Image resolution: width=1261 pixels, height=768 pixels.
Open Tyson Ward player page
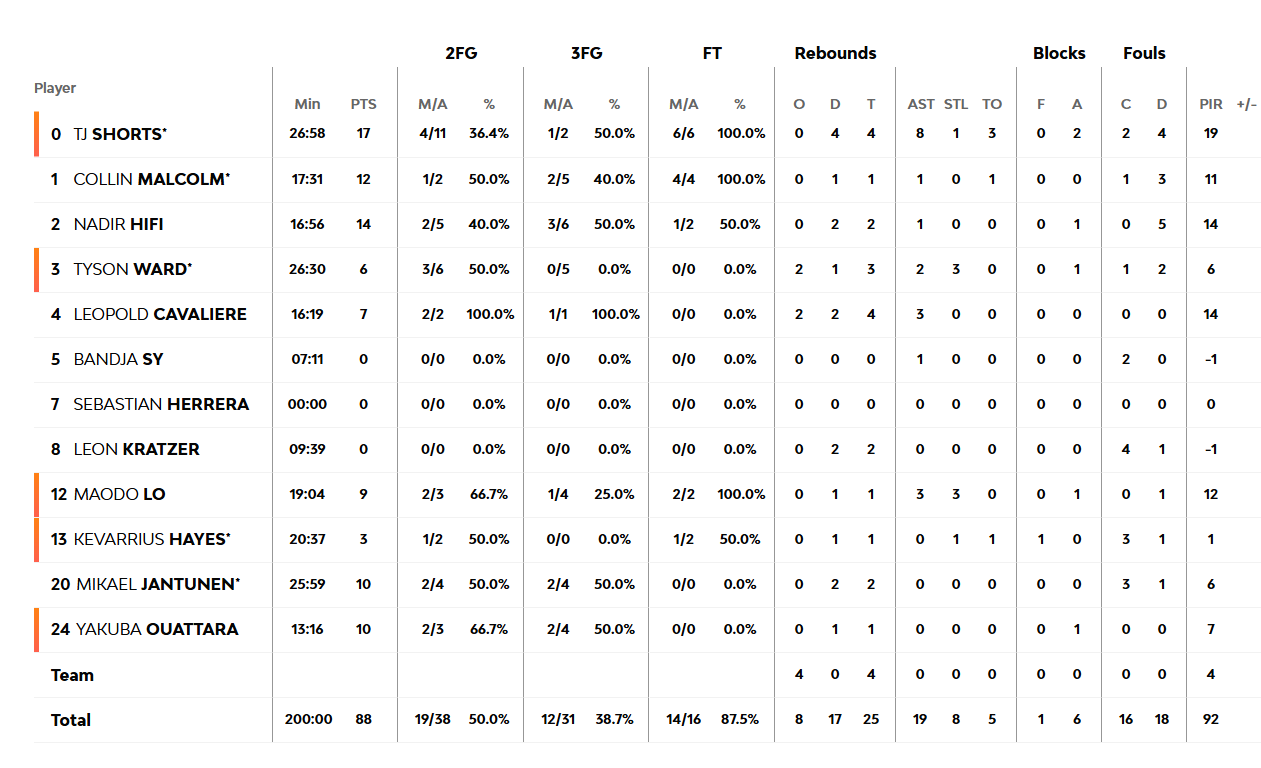pyautogui.click(x=133, y=269)
